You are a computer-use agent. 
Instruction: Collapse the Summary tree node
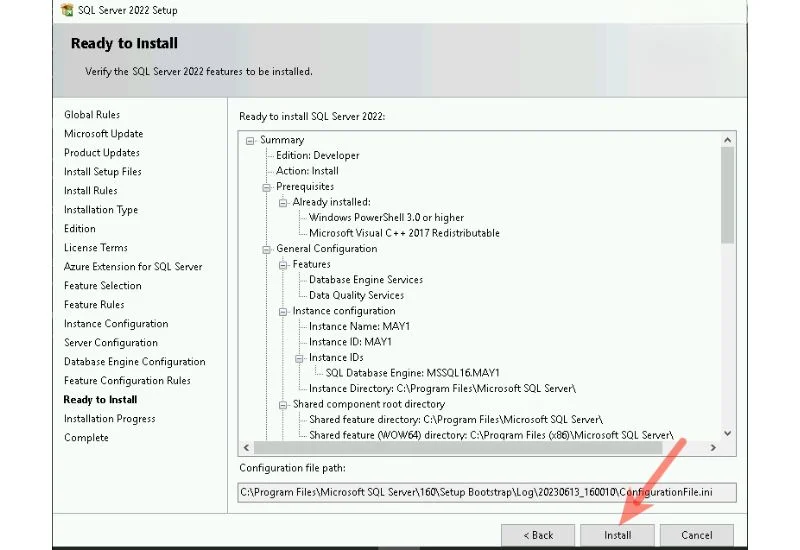click(x=251, y=140)
